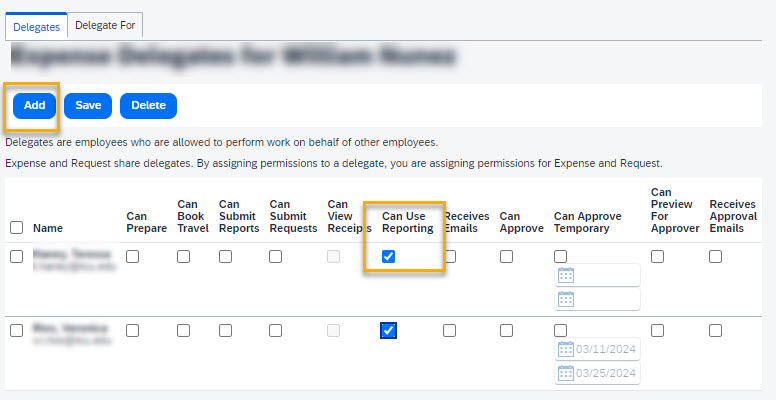
Task: Toggle the select-all checkbox beside Name header
Action: pyautogui.click(x=16, y=227)
